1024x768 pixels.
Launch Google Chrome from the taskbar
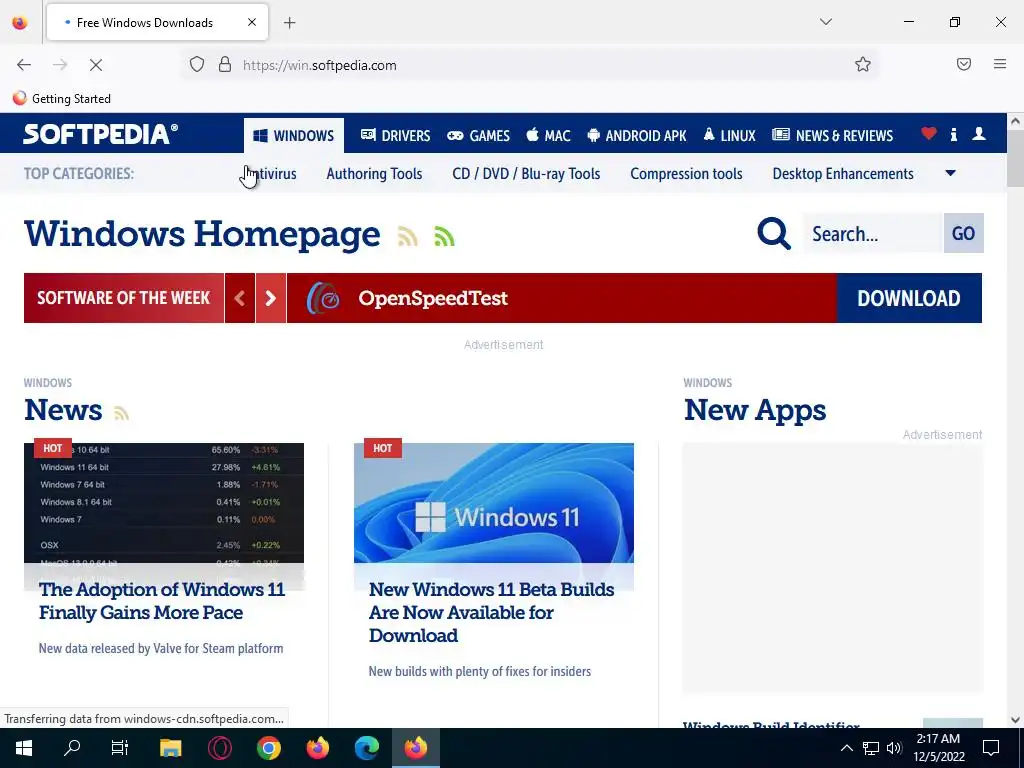[268, 748]
